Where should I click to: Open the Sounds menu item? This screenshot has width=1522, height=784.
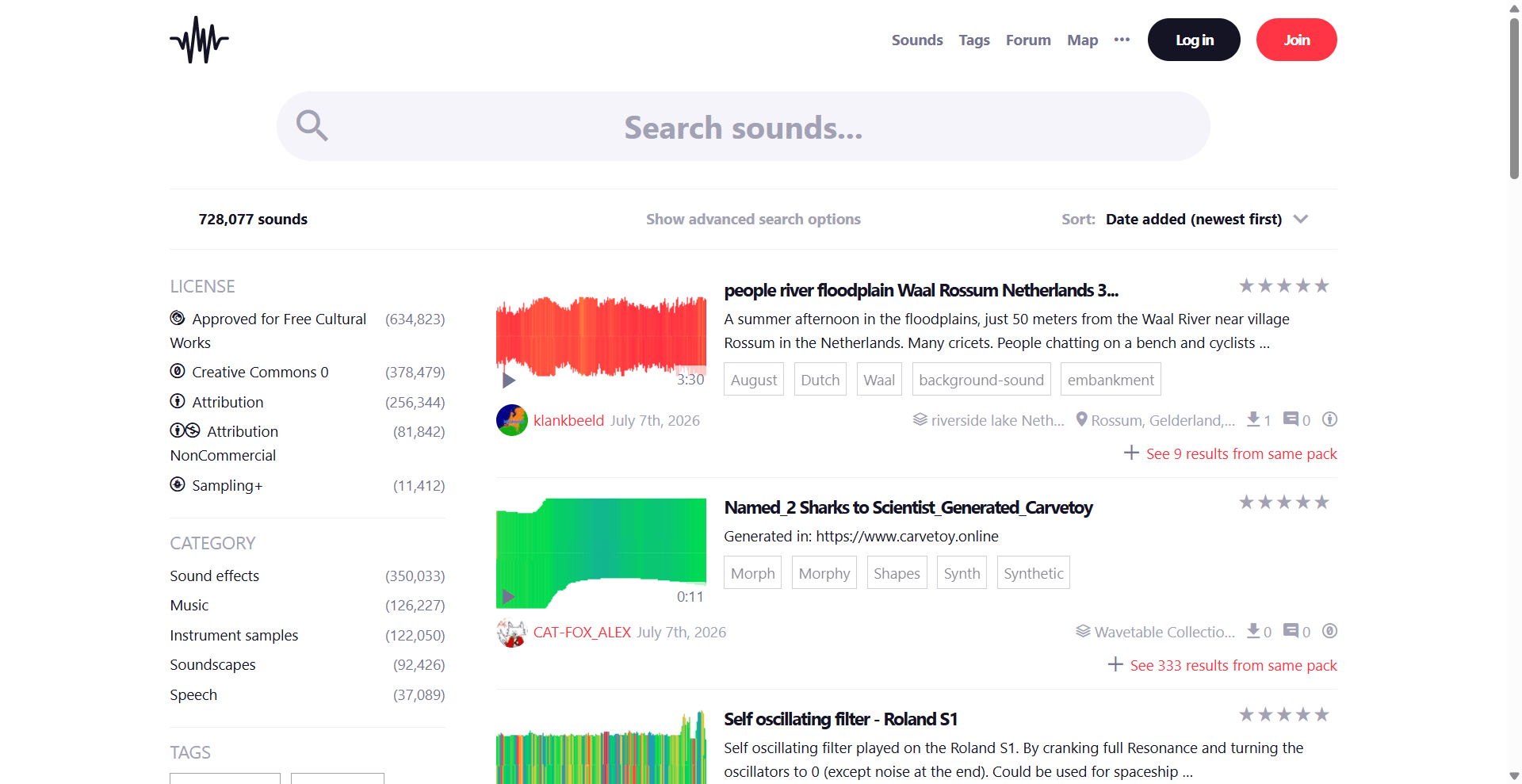[917, 40]
